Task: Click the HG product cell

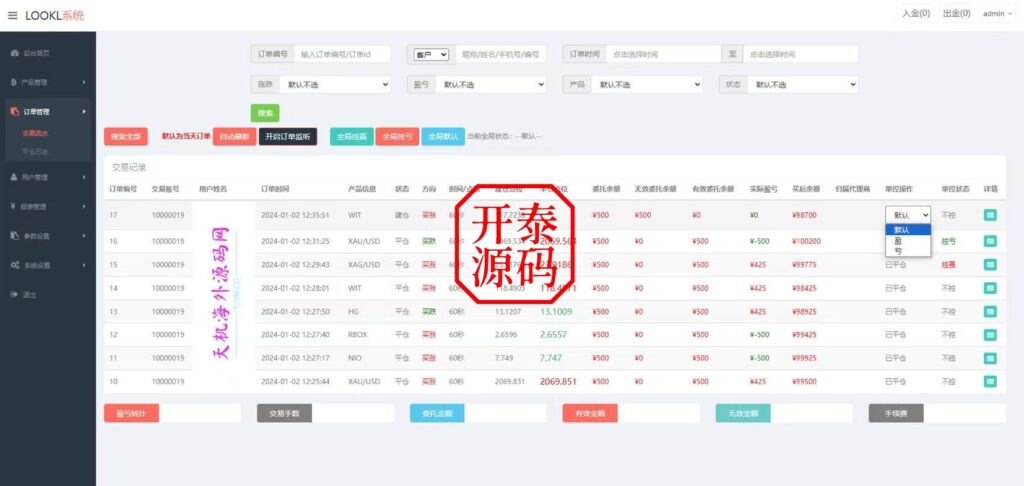Action: point(353,312)
